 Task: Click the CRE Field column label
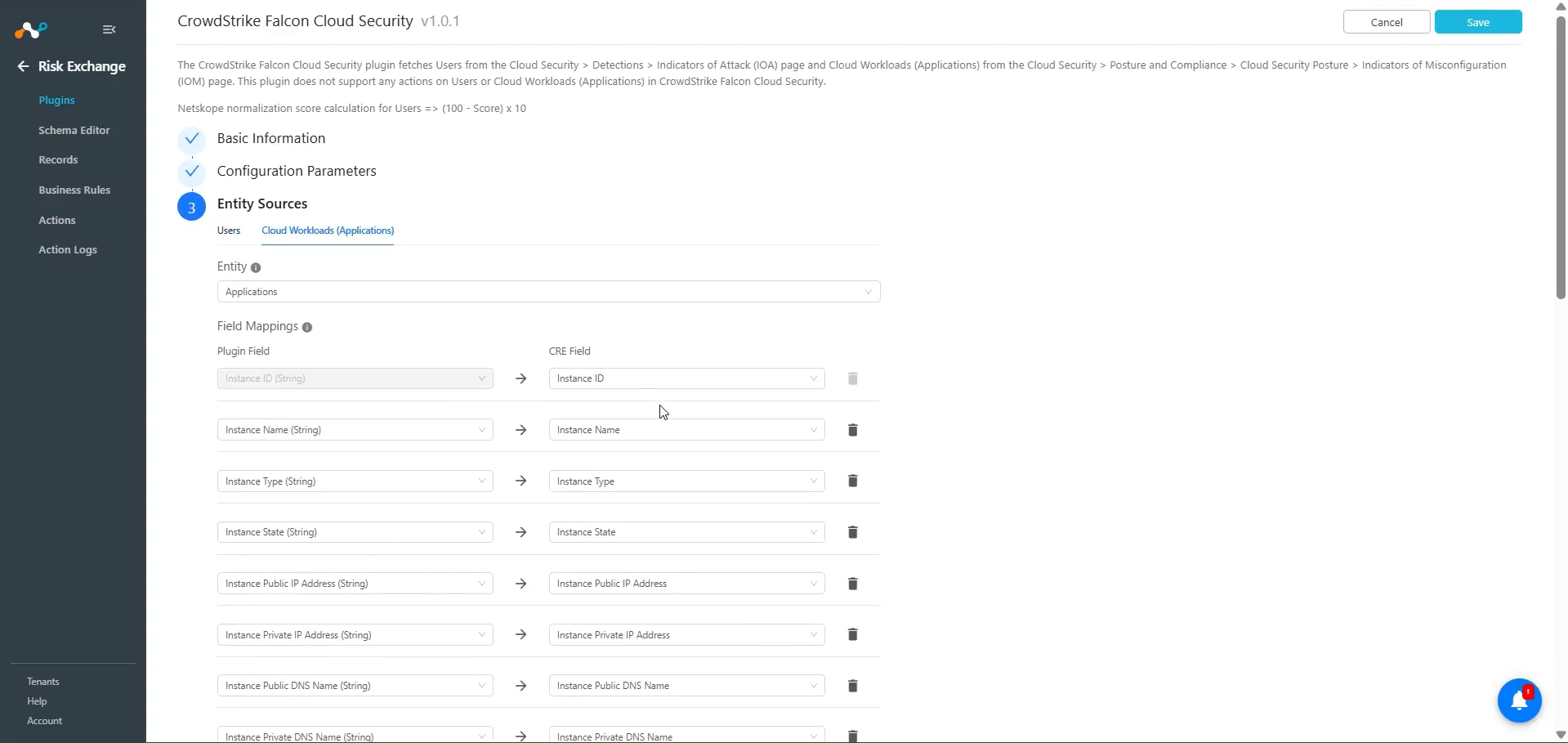(x=570, y=351)
